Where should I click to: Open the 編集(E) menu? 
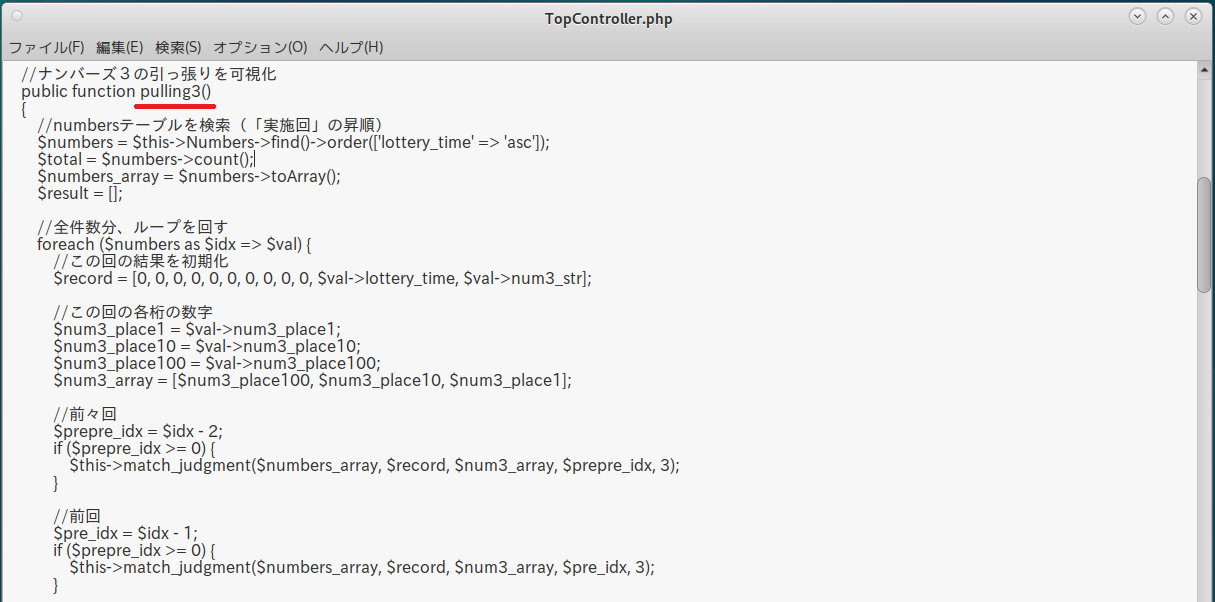point(120,47)
